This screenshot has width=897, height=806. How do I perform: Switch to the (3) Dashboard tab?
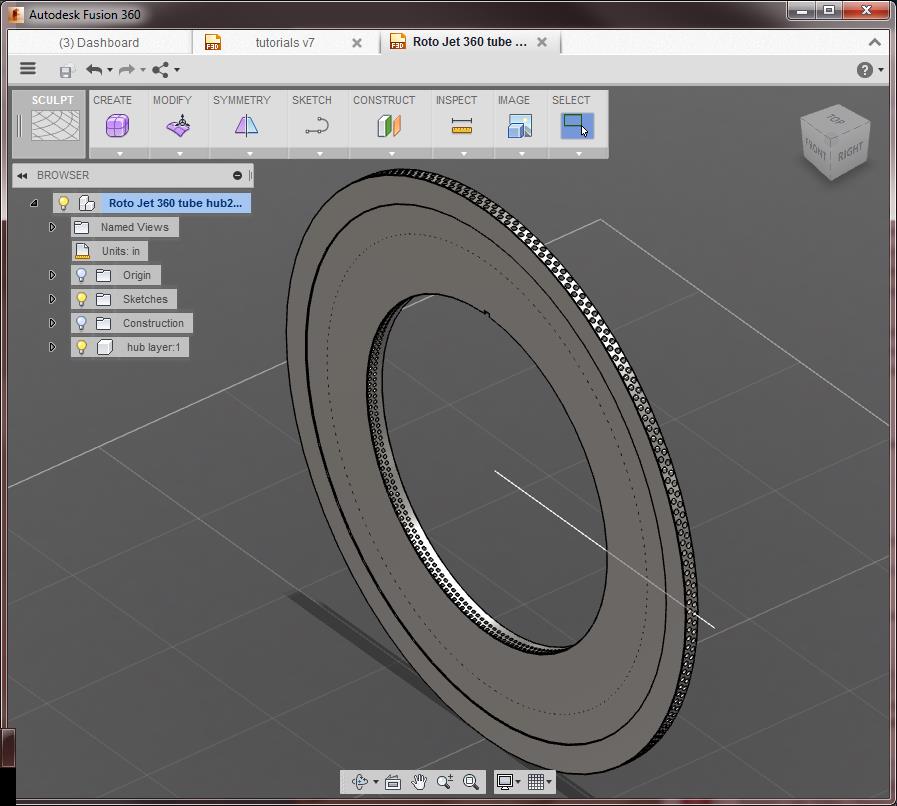pos(99,42)
